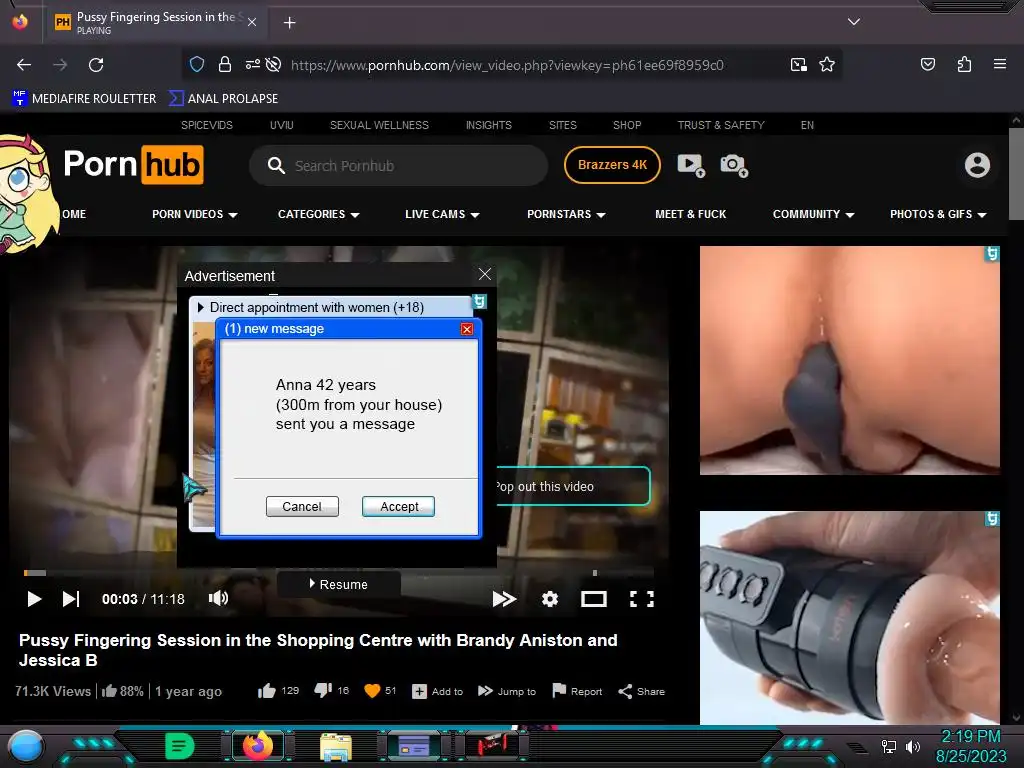
Task: Open the Jump to option
Action: [x=507, y=691]
